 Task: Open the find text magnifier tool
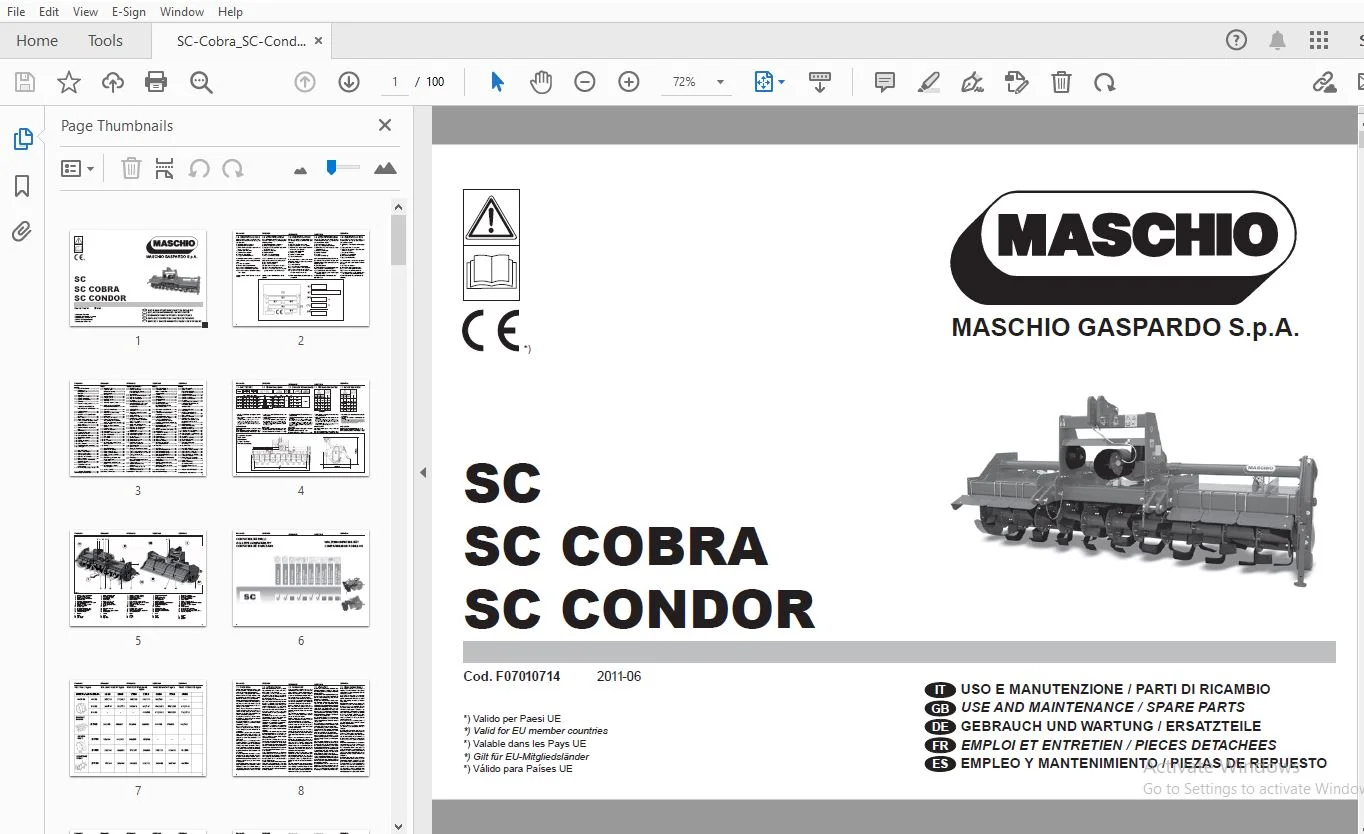201,82
